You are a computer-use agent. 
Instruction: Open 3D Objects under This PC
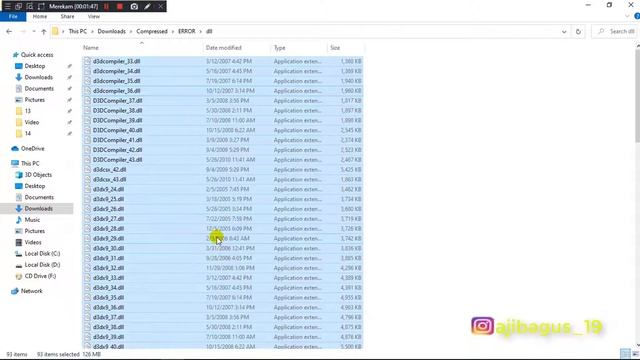38,175
